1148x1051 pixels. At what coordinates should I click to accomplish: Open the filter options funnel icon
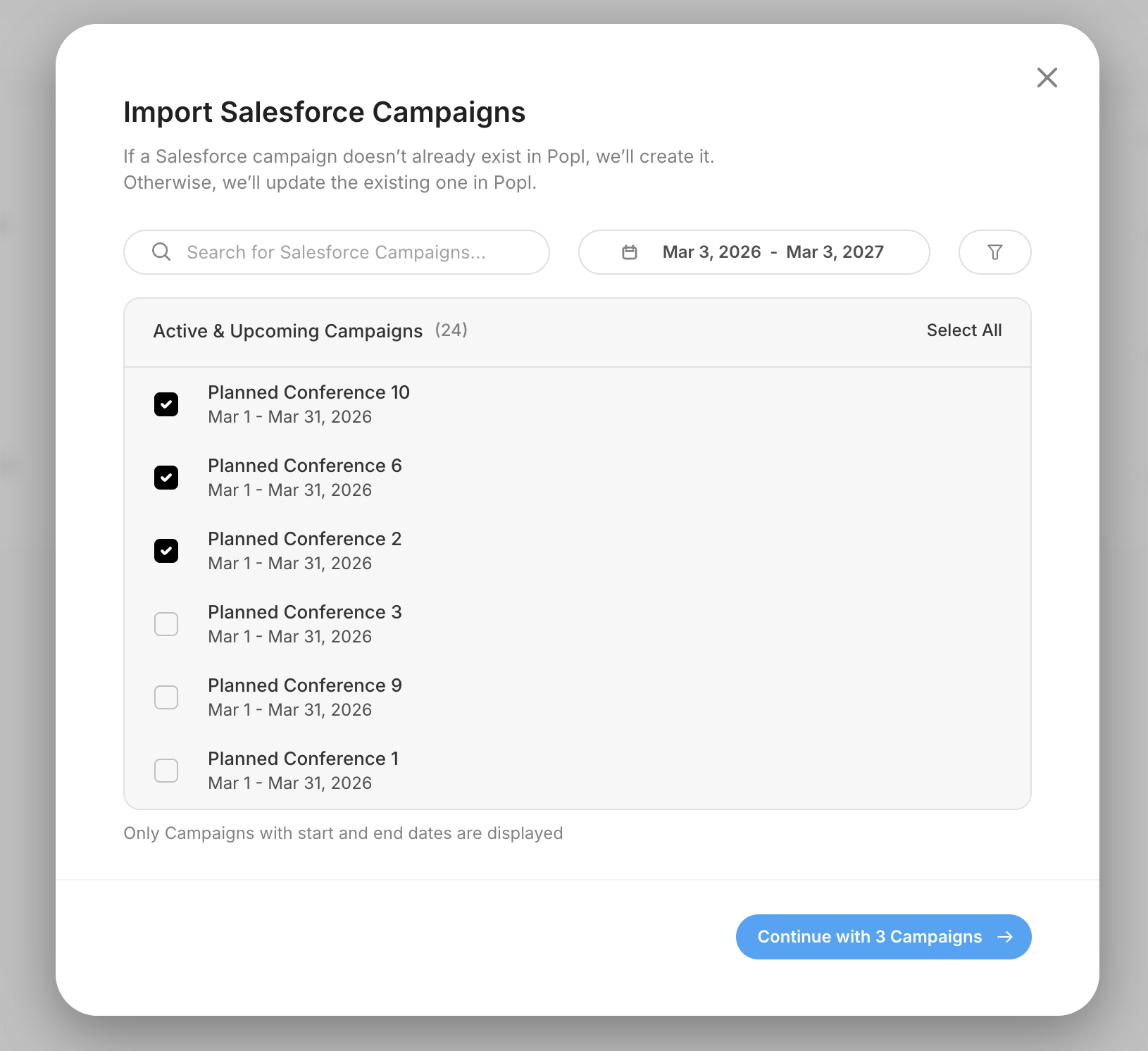pyautogui.click(x=994, y=252)
